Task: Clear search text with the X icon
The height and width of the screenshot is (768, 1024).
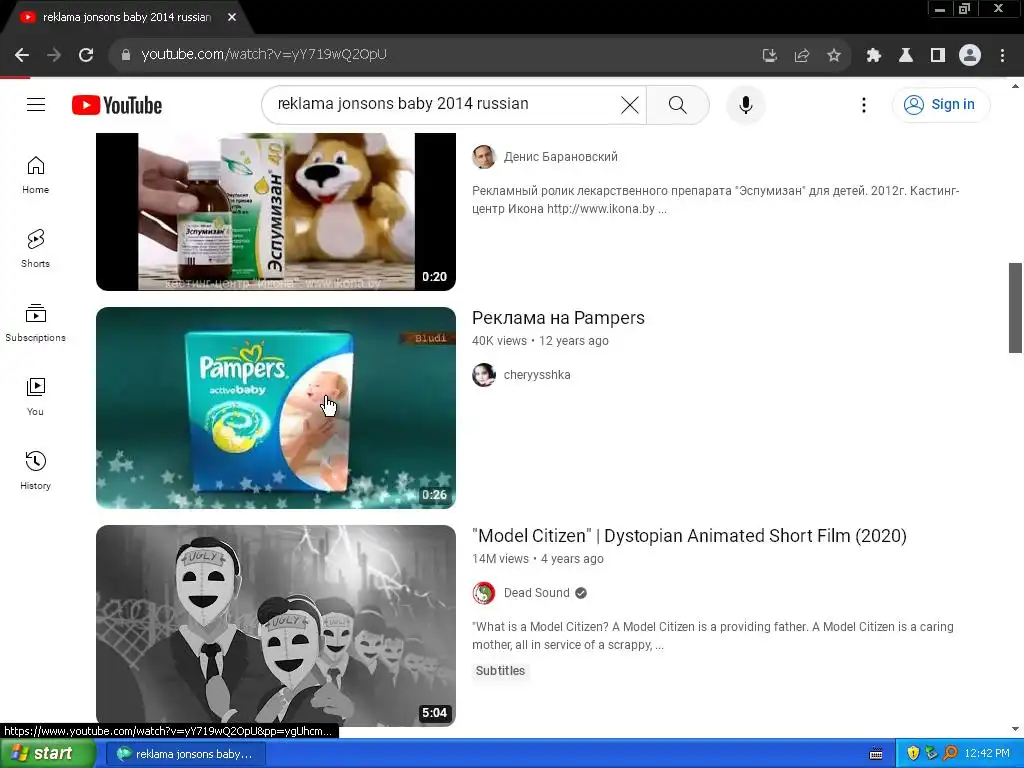Action: tap(630, 104)
